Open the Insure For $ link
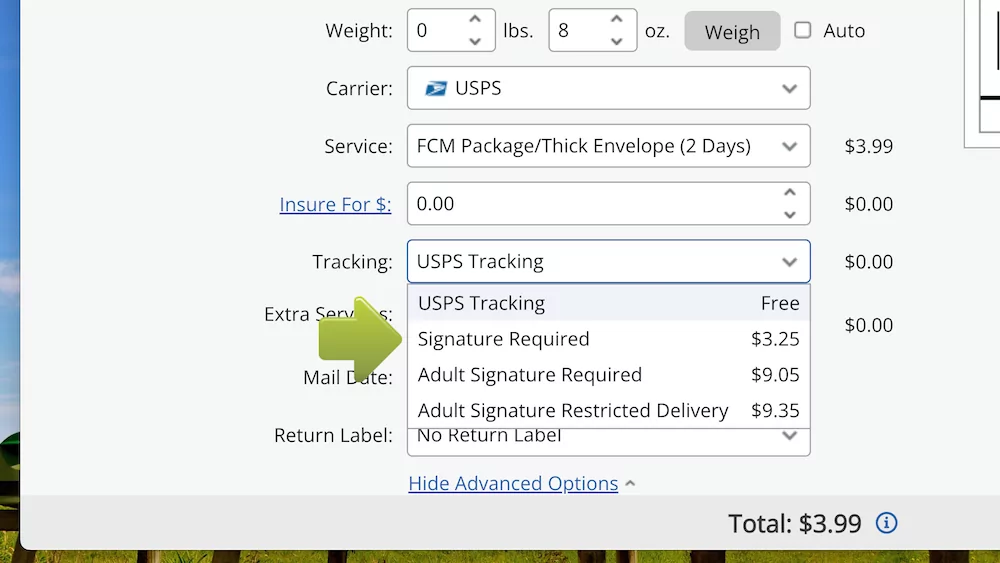 (x=335, y=204)
